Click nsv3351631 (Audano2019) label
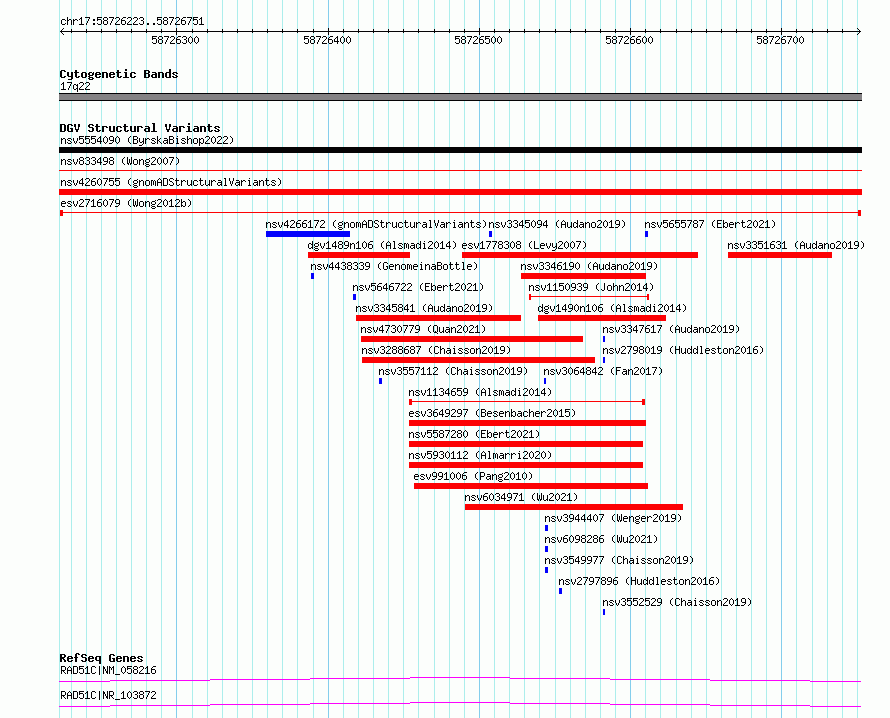Viewport: 890px width, 718px height. coord(796,245)
